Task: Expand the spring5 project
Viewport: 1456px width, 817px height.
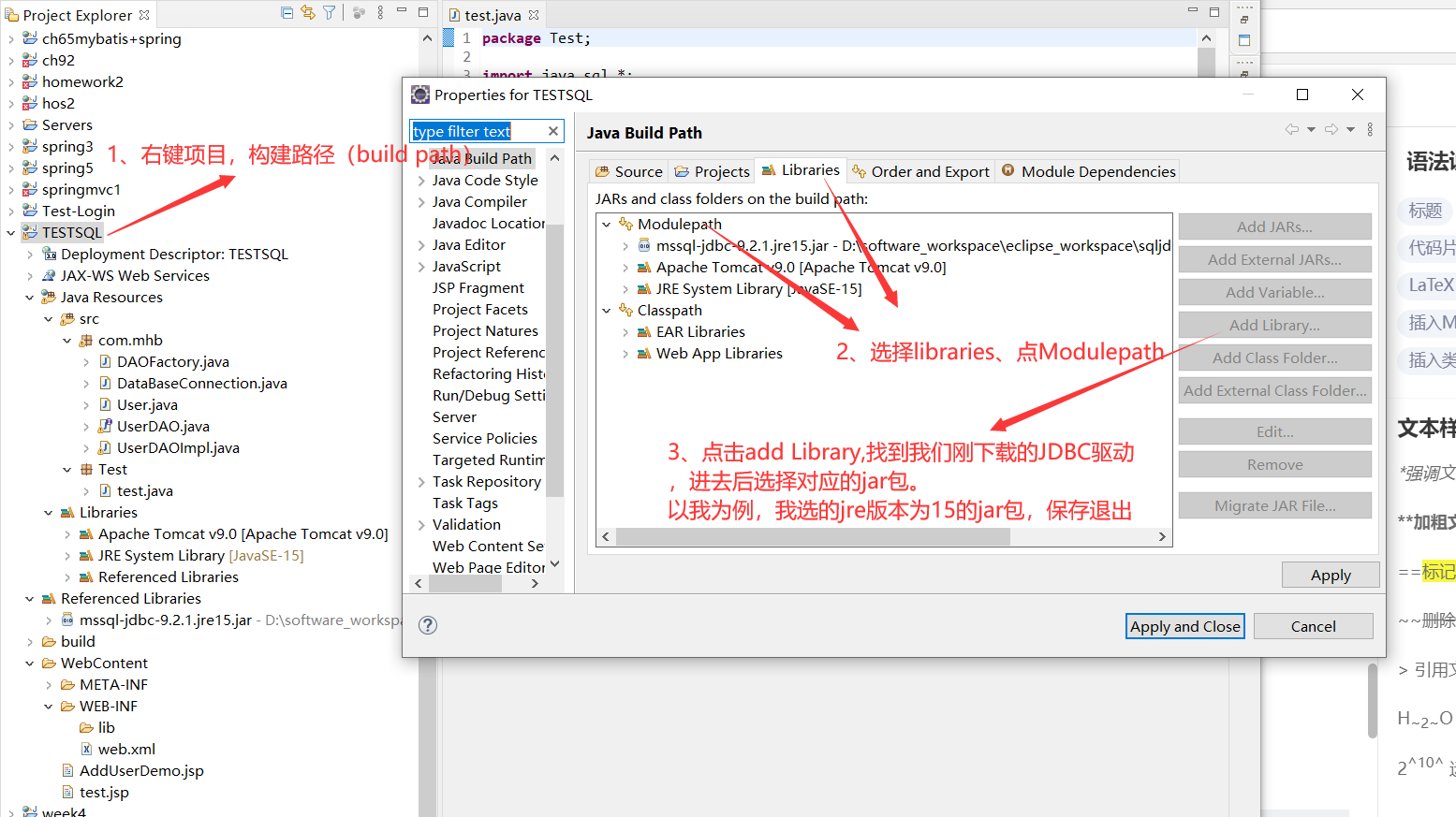Action: point(10,168)
